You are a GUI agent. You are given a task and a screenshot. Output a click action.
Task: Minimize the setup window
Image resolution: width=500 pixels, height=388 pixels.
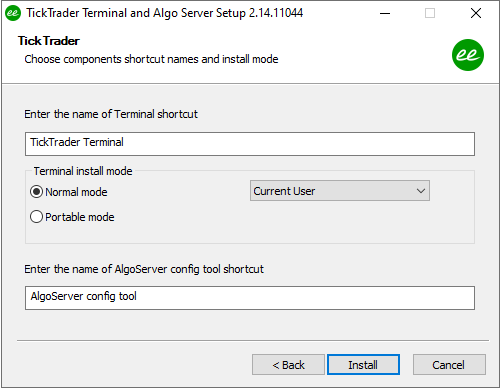pyautogui.click(x=385, y=13)
